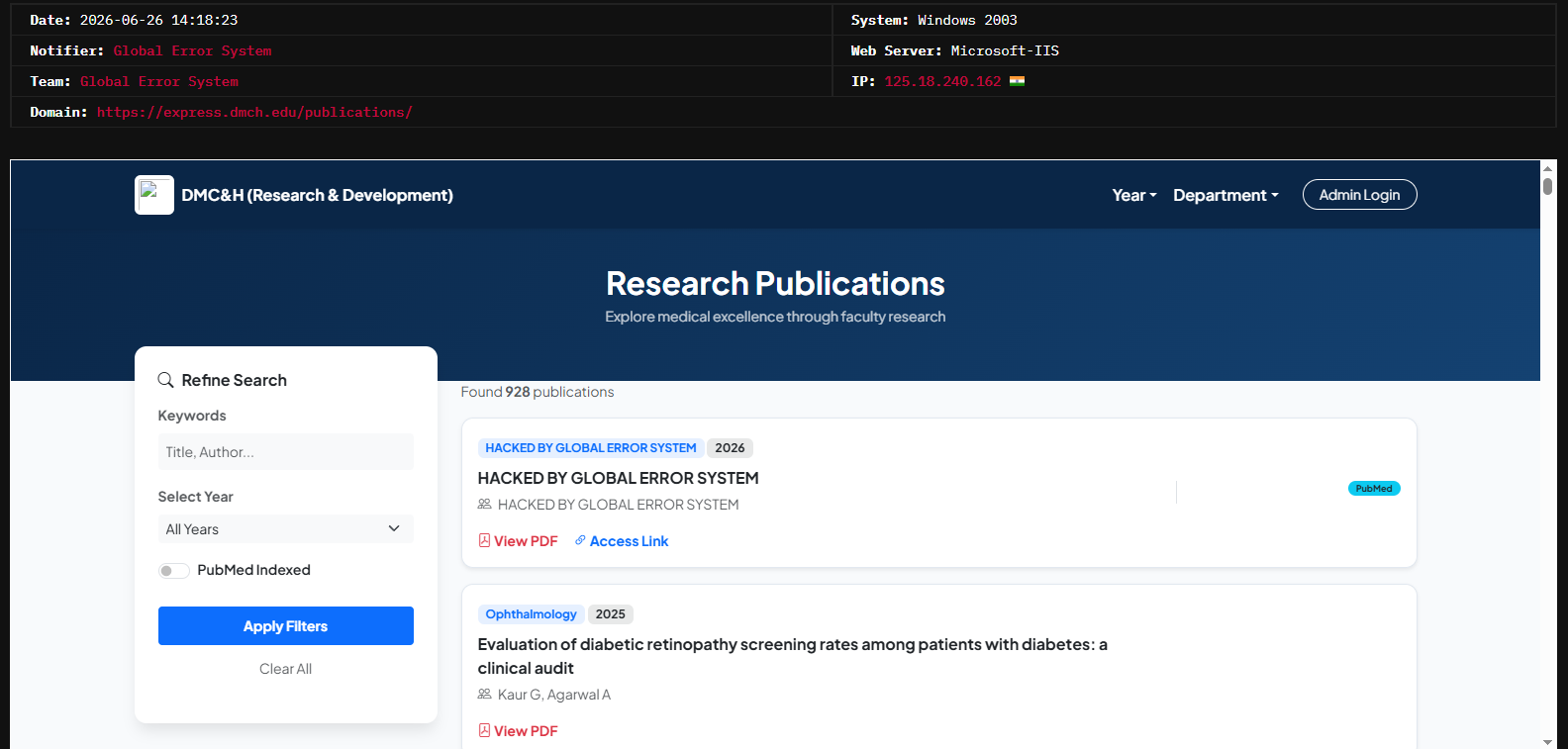Click the link chain icon beside Access Link
The height and width of the screenshot is (749, 1568).
pos(580,540)
